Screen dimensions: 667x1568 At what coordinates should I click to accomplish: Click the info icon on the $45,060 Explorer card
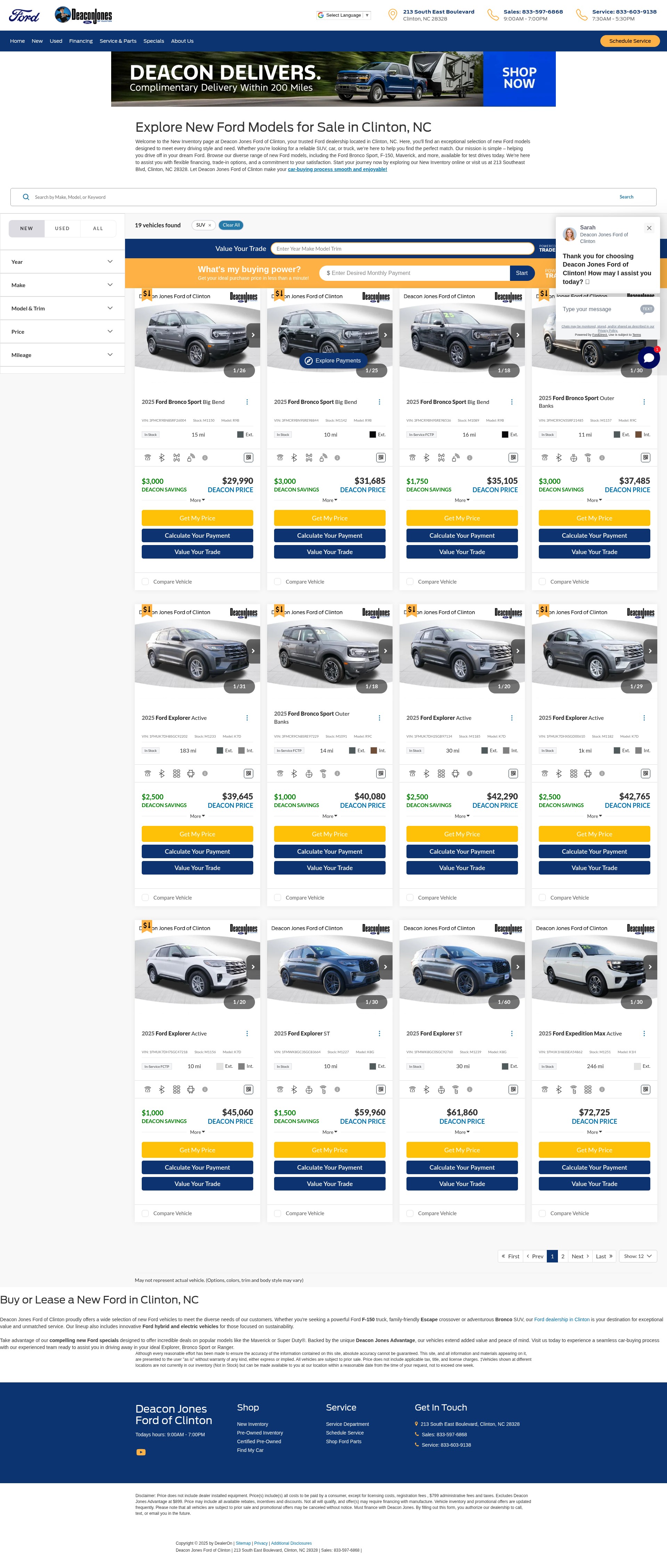[205, 1090]
